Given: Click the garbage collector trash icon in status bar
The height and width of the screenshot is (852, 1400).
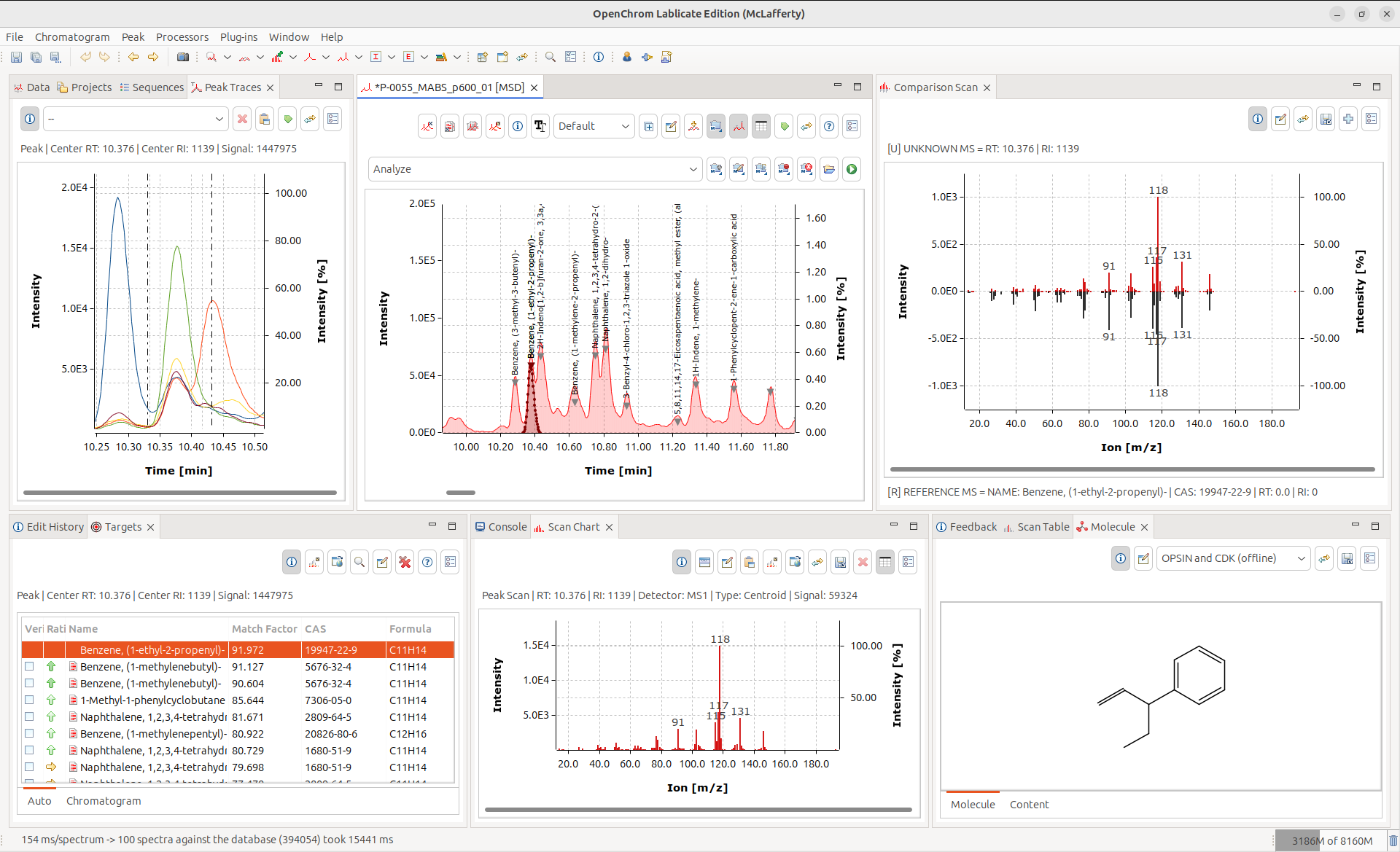Looking at the screenshot, I should (1393, 840).
